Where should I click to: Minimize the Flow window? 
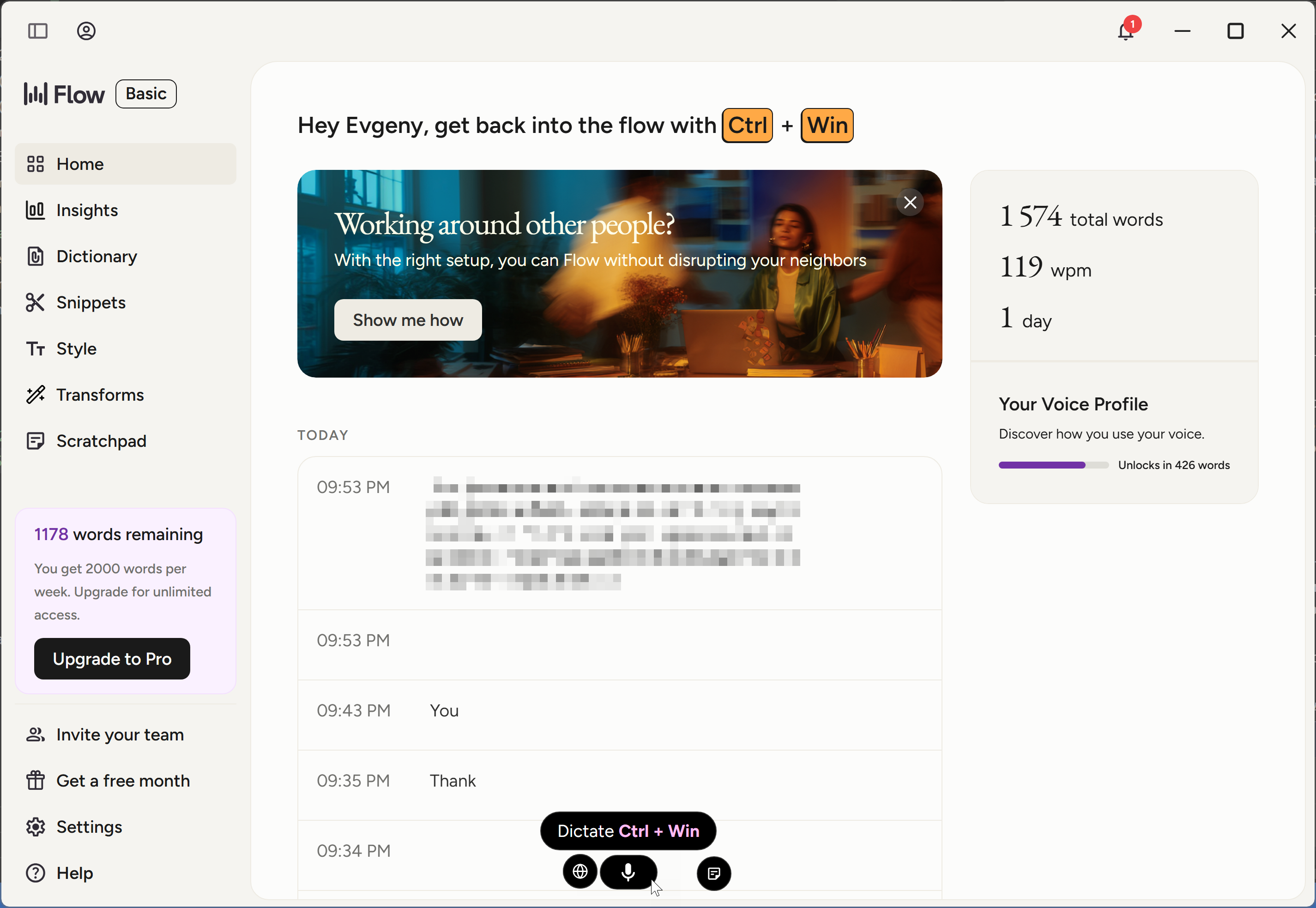[1182, 31]
